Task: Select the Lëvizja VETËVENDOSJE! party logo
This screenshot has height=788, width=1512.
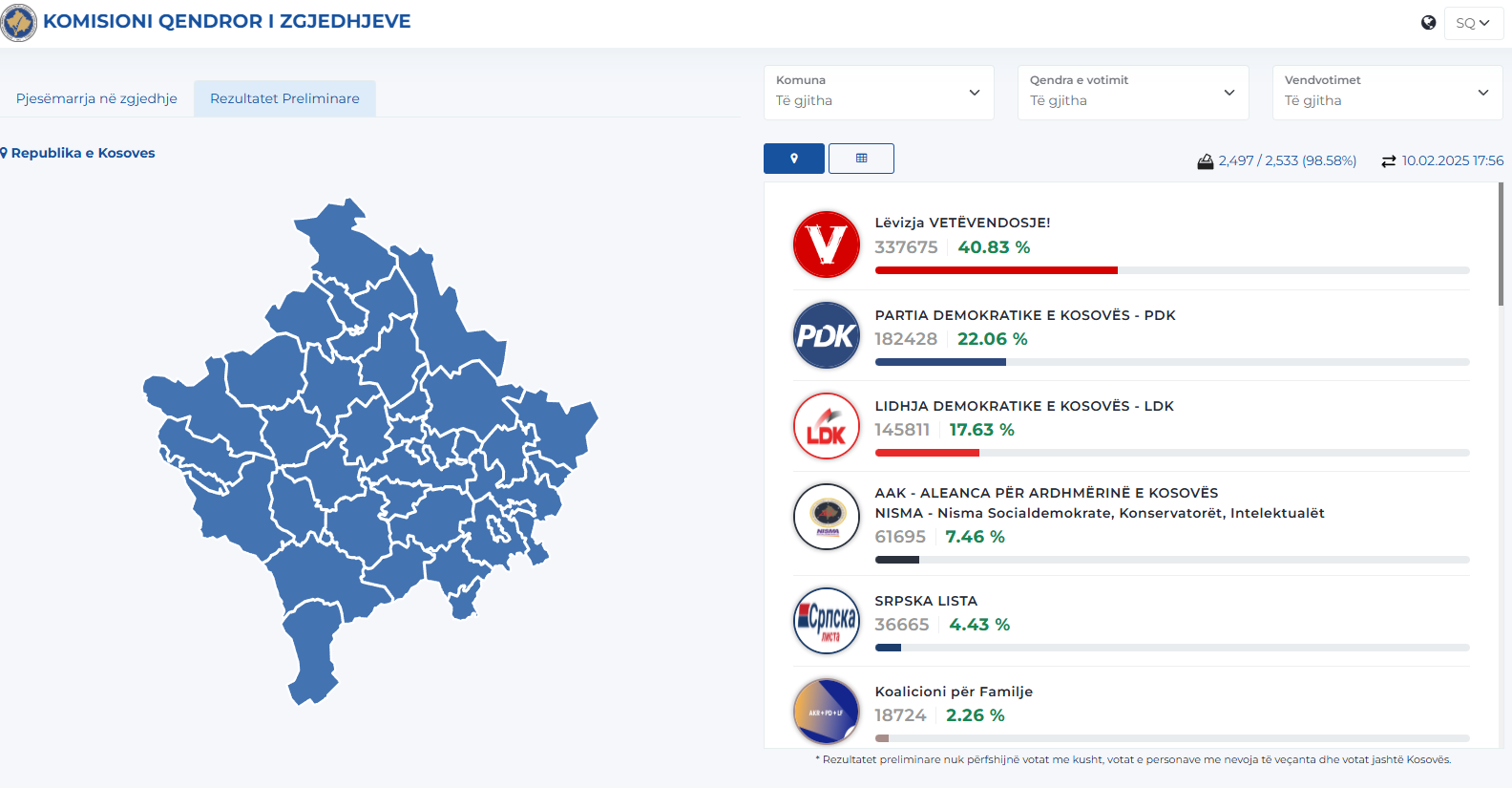Action: click(827, 245)
